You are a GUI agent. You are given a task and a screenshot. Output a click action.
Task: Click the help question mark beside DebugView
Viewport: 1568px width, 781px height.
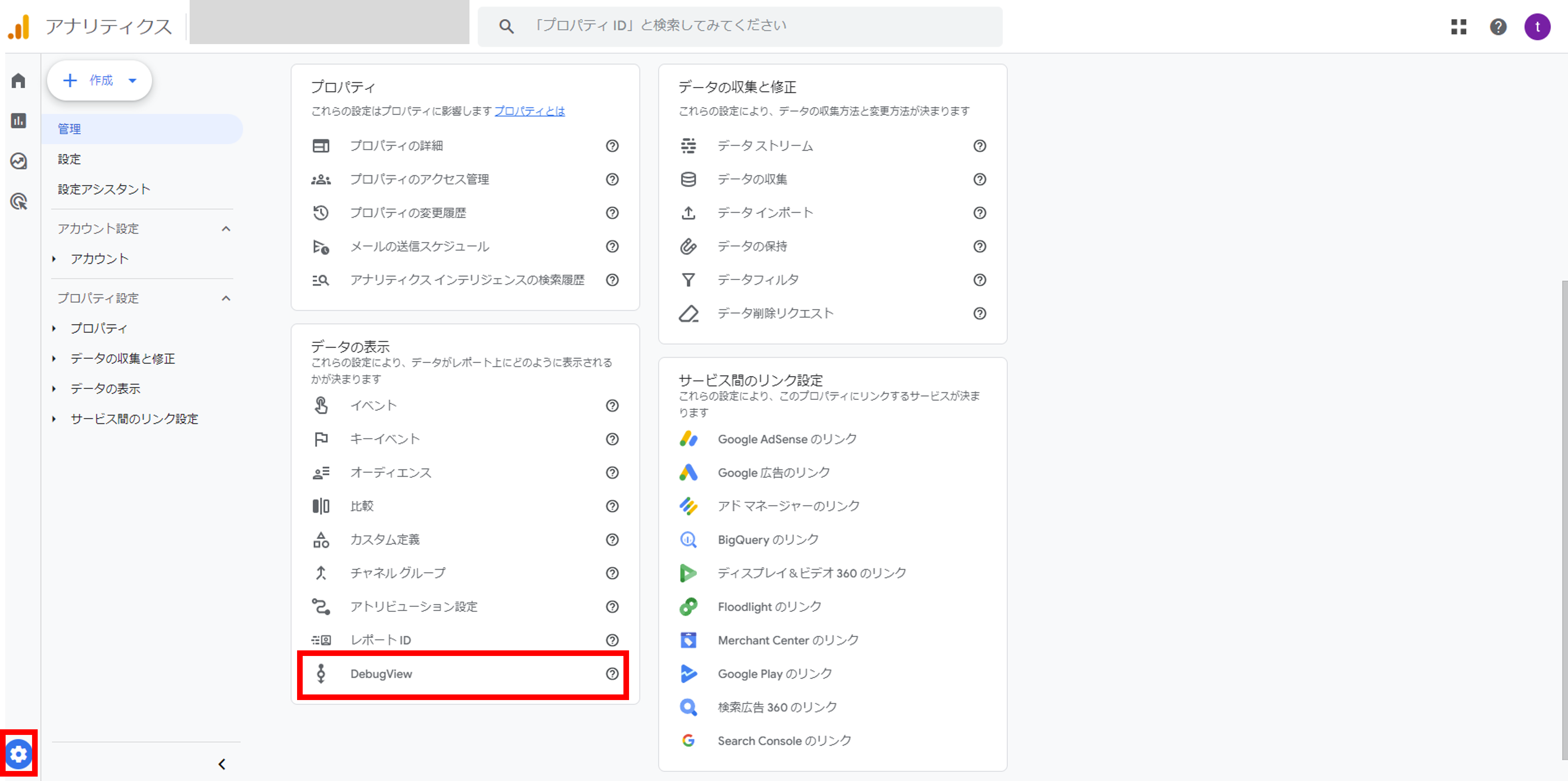612,674
